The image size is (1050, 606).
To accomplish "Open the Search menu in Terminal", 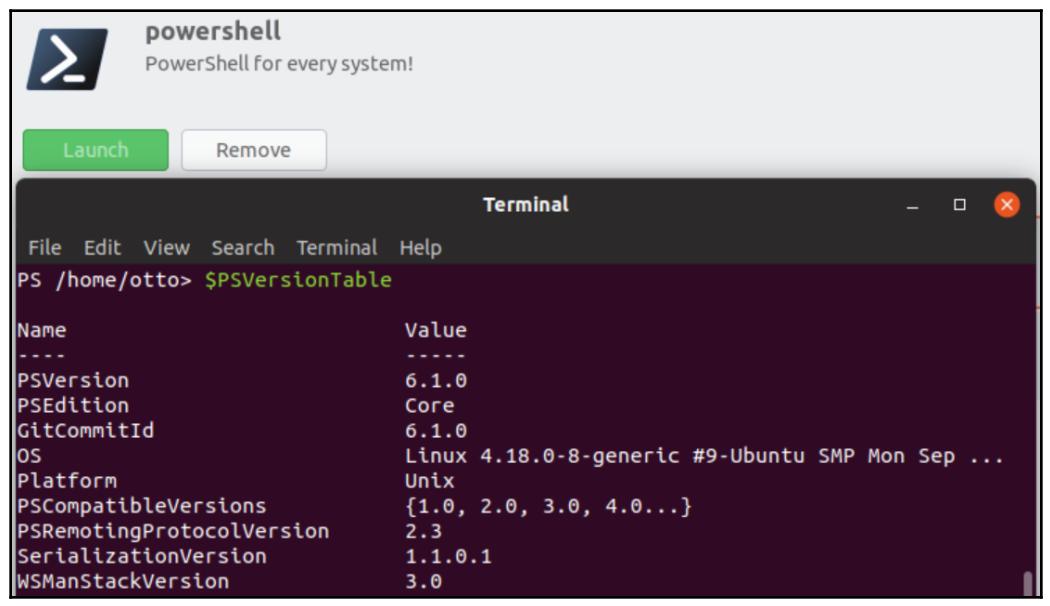I will (243, 248).
